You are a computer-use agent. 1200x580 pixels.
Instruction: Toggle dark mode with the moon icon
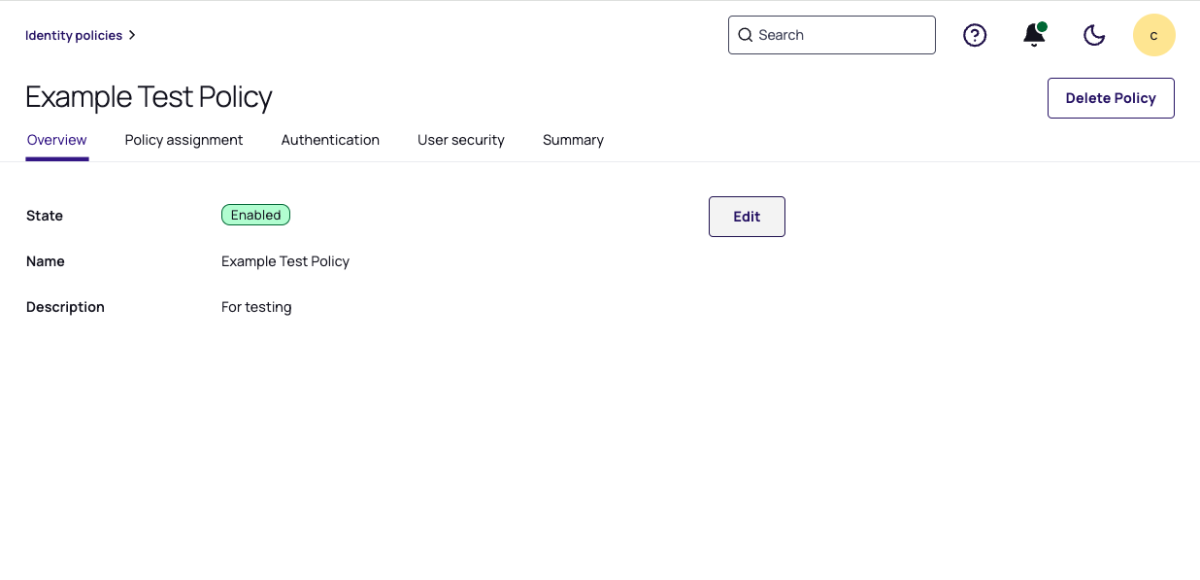pos(1094,35)
